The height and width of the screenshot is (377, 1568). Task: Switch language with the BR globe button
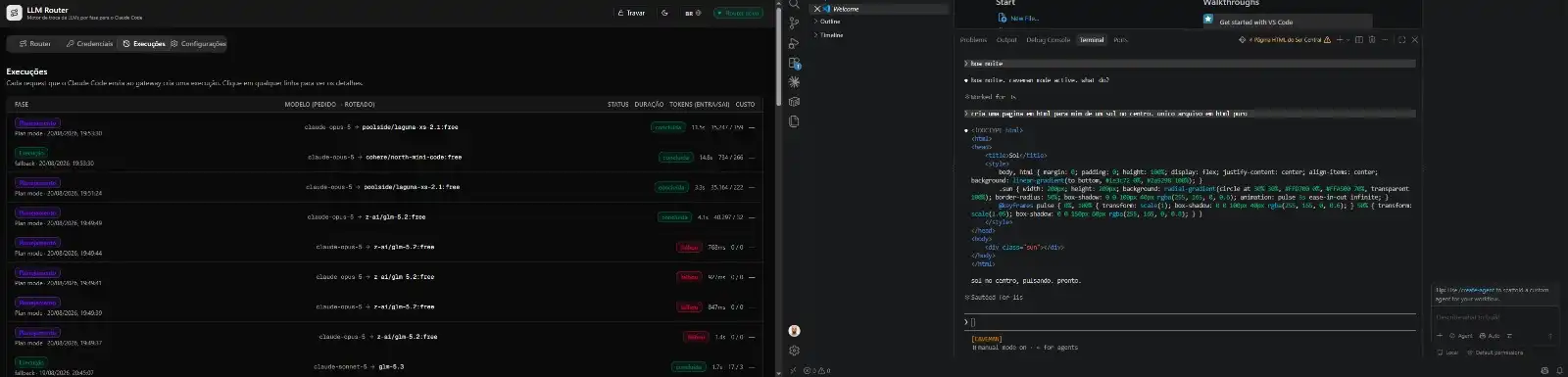(693, 13)
